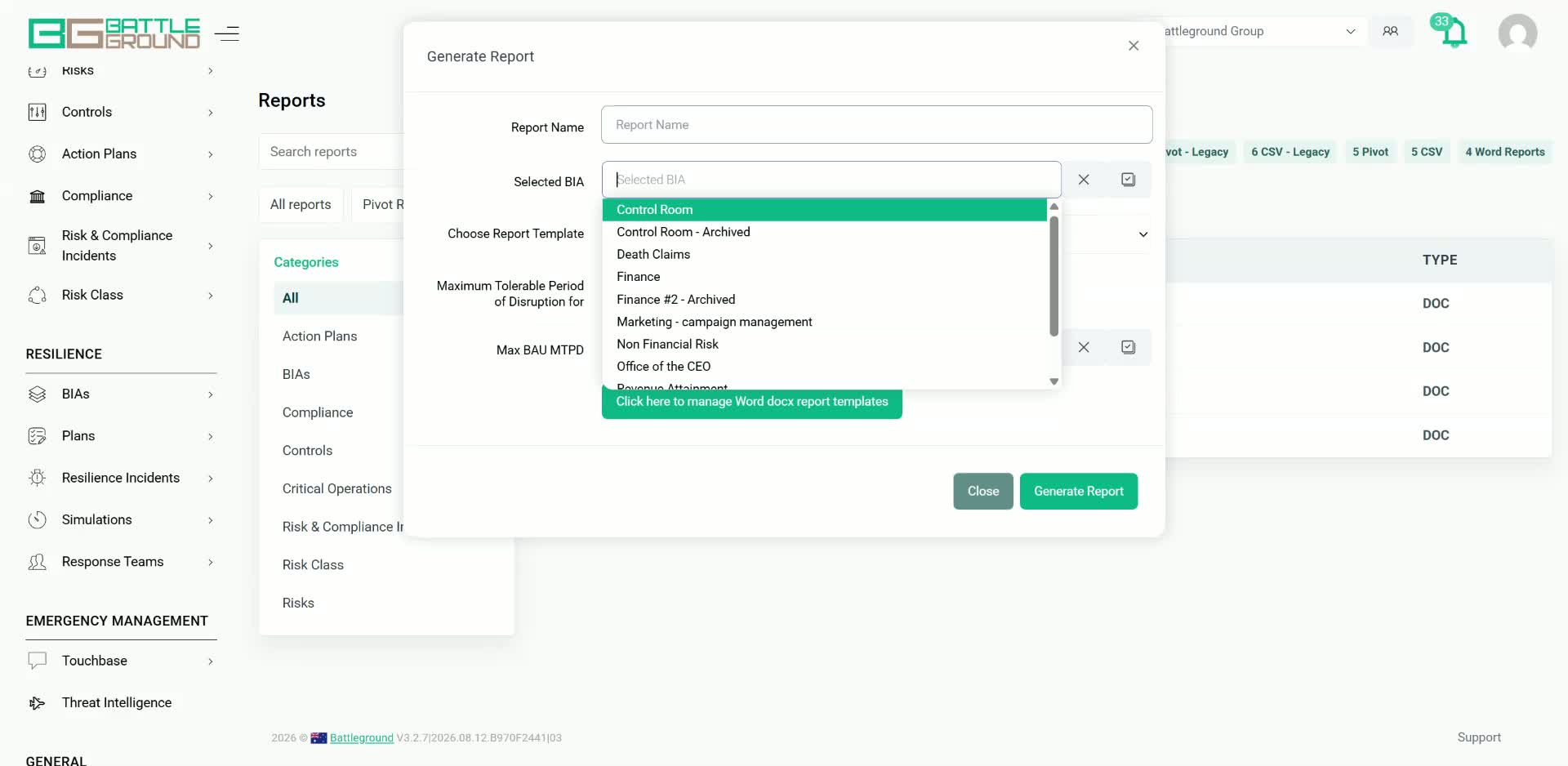Open the Battleground footer link
This screenshot has width=1568, height=766.
(x=361, y=737)
